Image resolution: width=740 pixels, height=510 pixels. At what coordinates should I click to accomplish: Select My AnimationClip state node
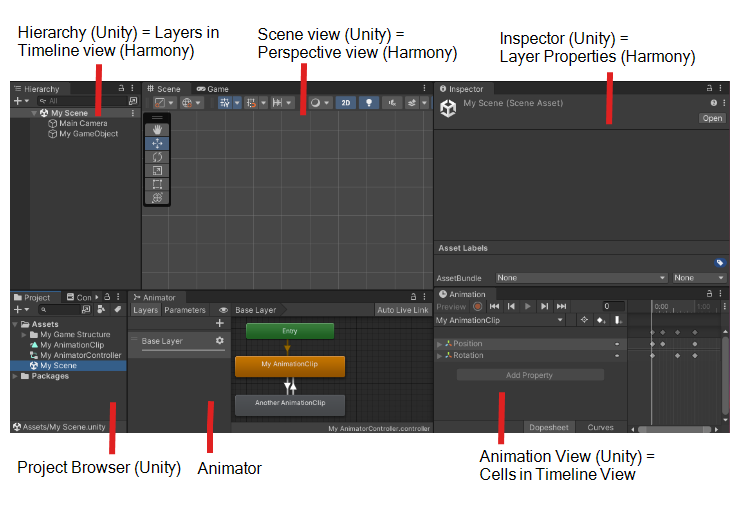click(290, 366)
